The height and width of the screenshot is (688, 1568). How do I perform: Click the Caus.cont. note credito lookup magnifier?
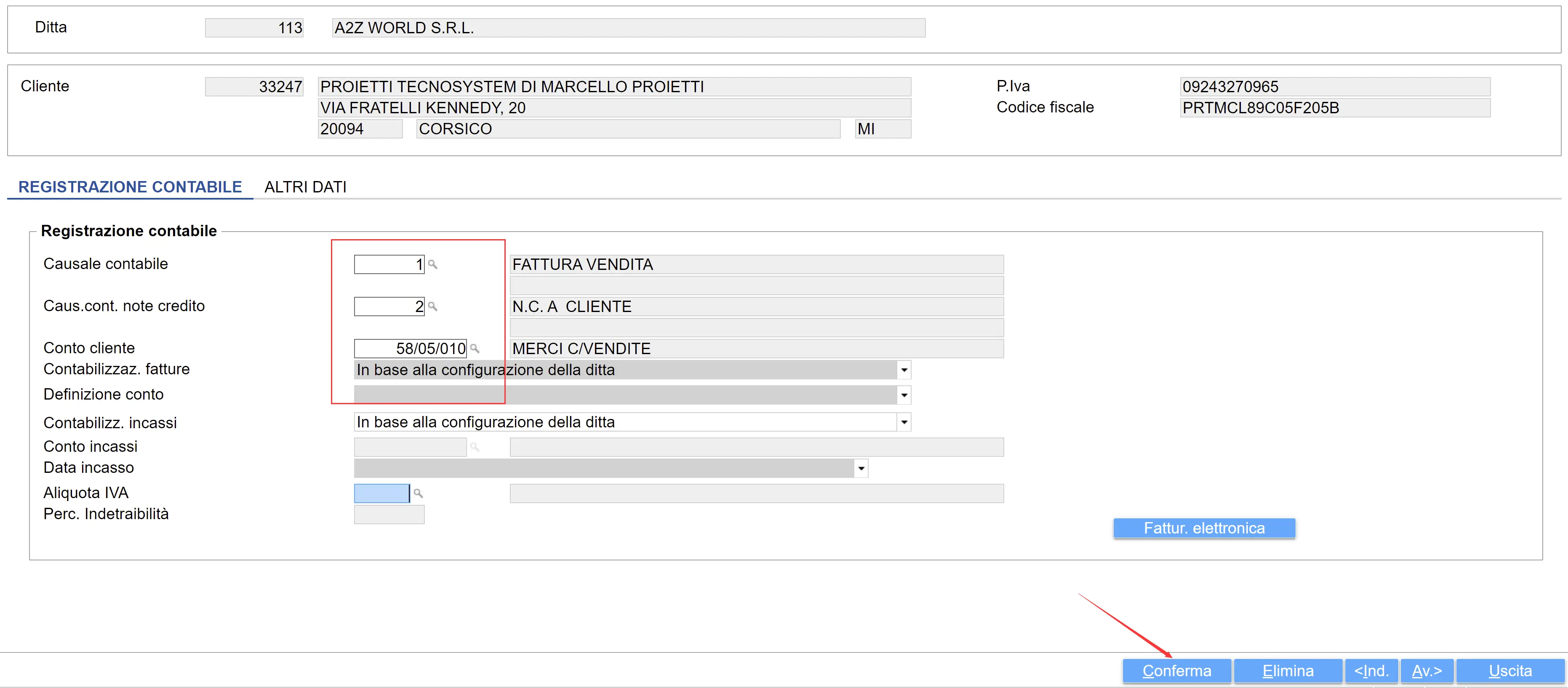(432, 306)
